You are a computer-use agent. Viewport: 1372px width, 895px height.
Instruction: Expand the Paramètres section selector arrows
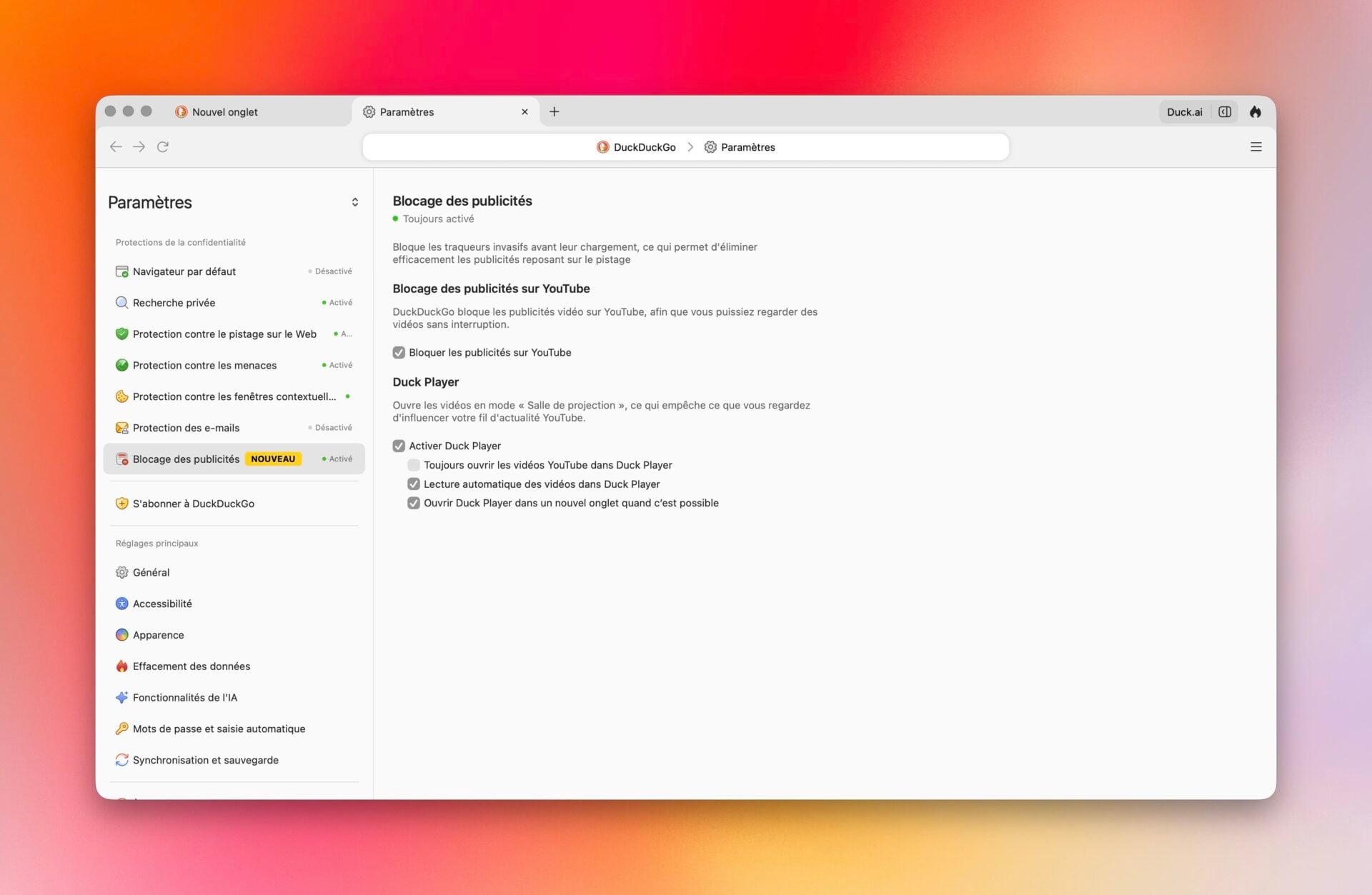point(354,203)
